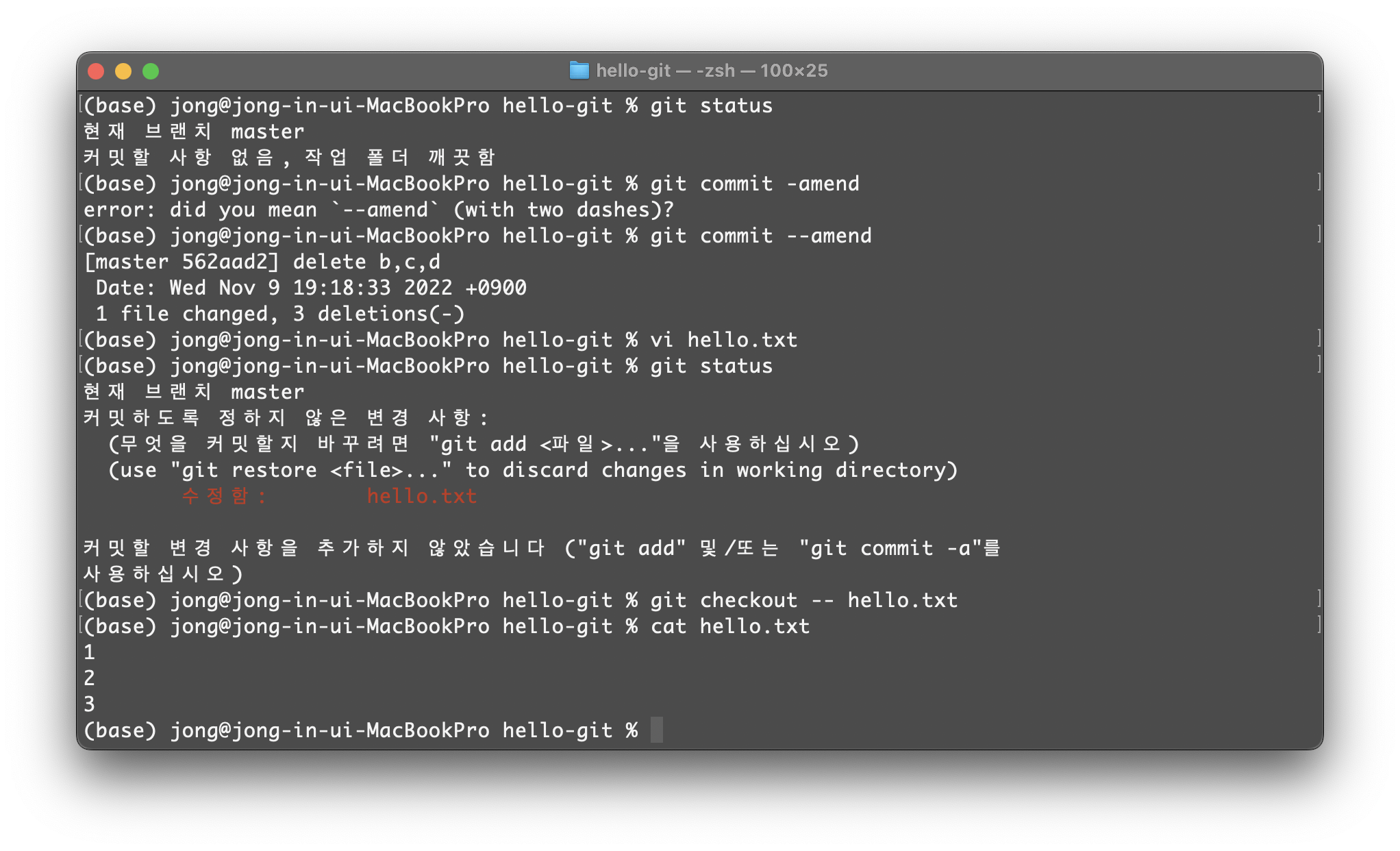Click the output line showing 1
This screenshot has height=851, width=1400.
[89, 652]
